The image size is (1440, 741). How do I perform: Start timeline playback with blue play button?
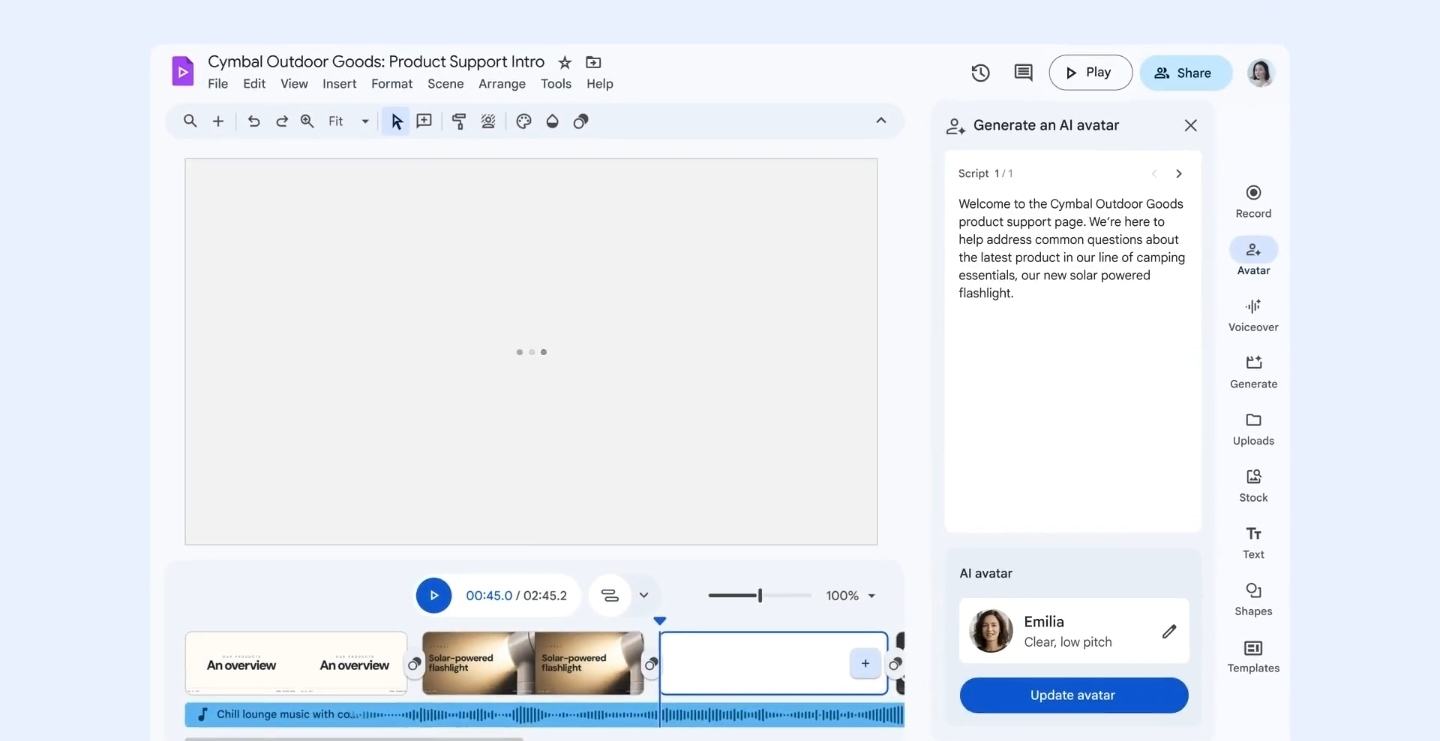(x=433, y=595)
